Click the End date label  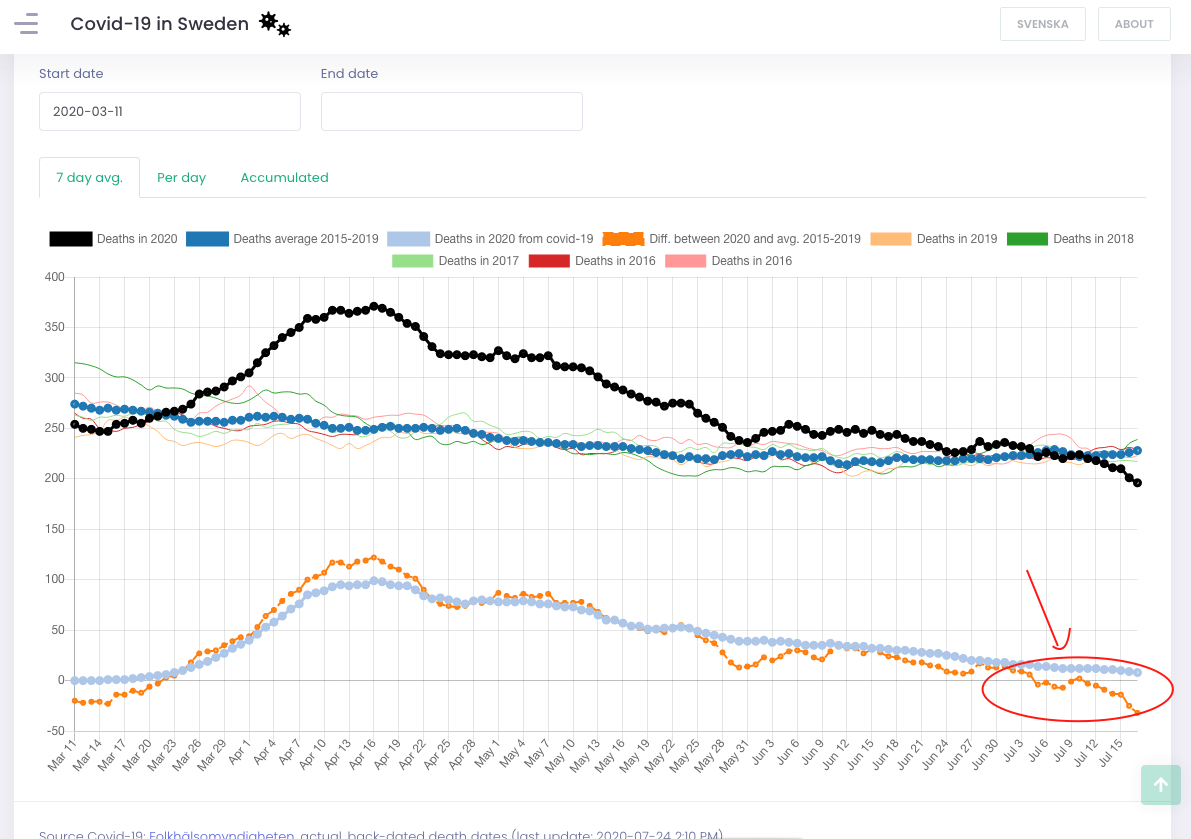click(x=349, y=74)
